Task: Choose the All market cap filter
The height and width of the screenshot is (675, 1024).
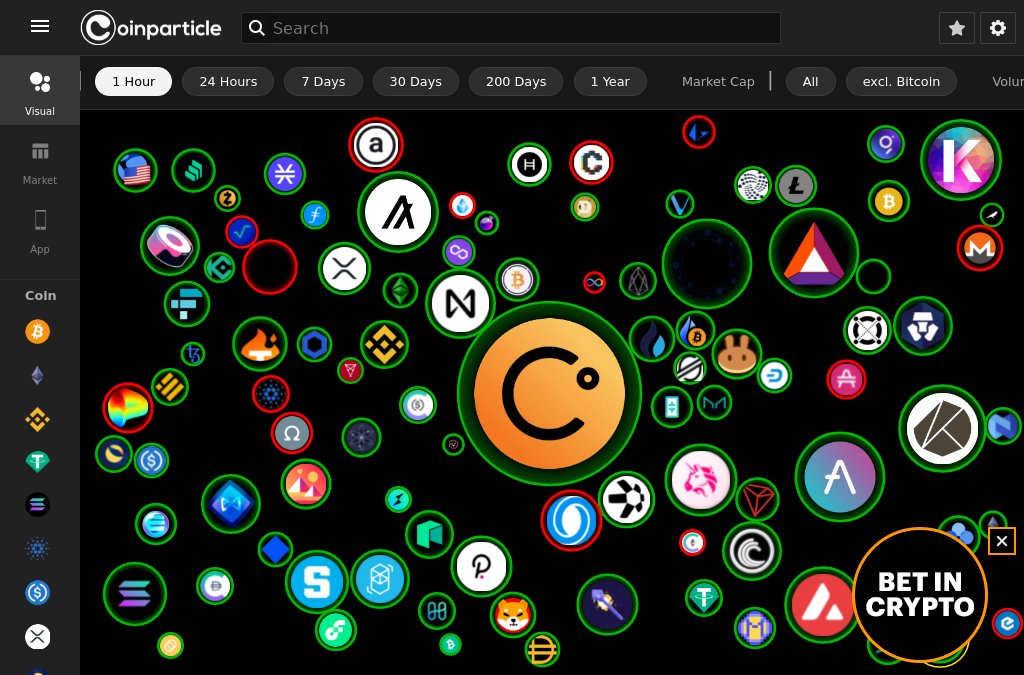Action: (810, 82)
